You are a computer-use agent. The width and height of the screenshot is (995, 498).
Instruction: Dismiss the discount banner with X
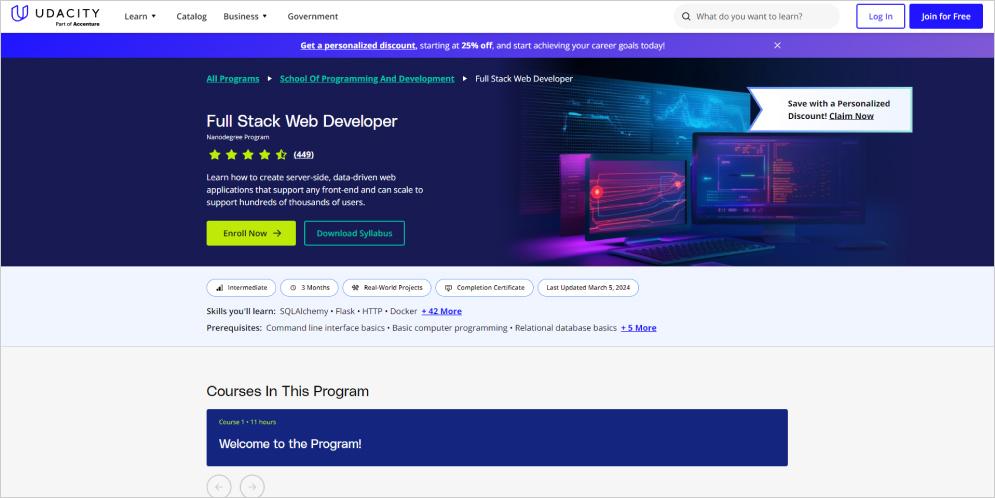click(x=777, y=46)
